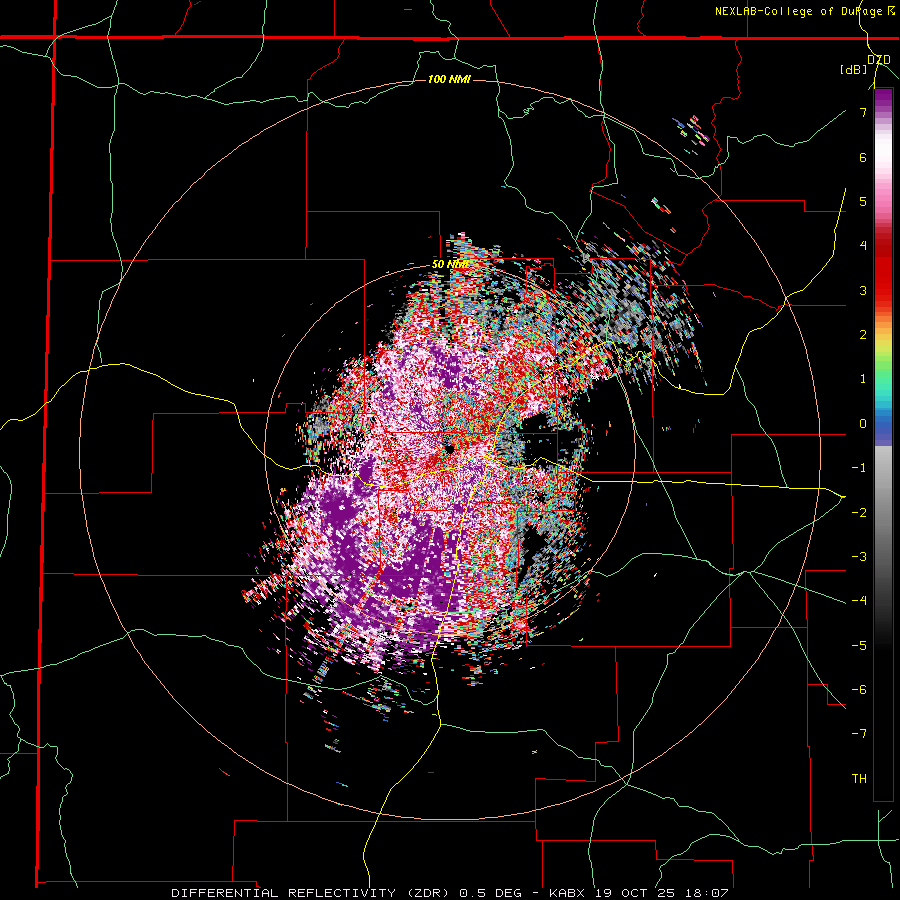Pick the red band of the color bar
This screenshot has height=900, width=900.
(883, 270)
